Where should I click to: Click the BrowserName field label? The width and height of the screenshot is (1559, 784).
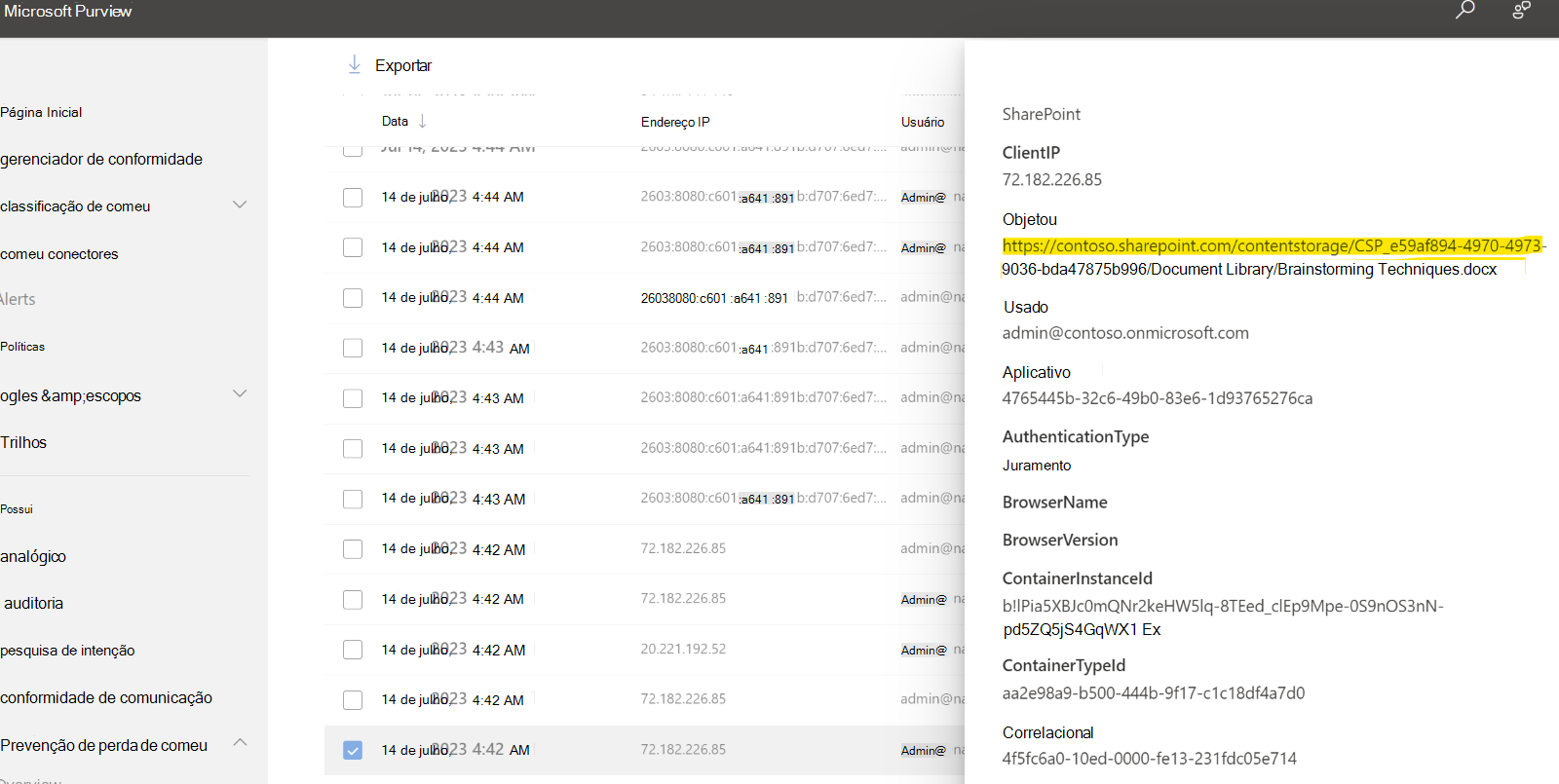[x=1055, y=503]
